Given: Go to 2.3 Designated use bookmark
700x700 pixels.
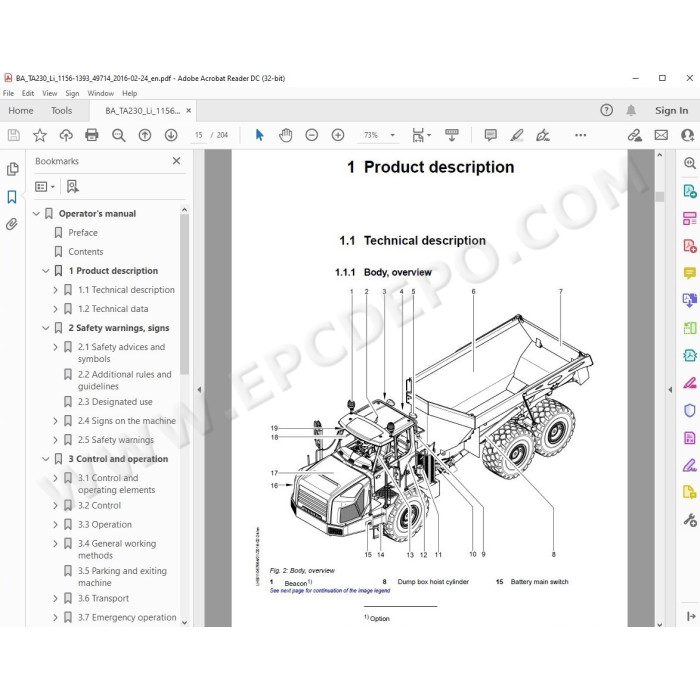Looking at the screenshot, I should pos(115,402).
